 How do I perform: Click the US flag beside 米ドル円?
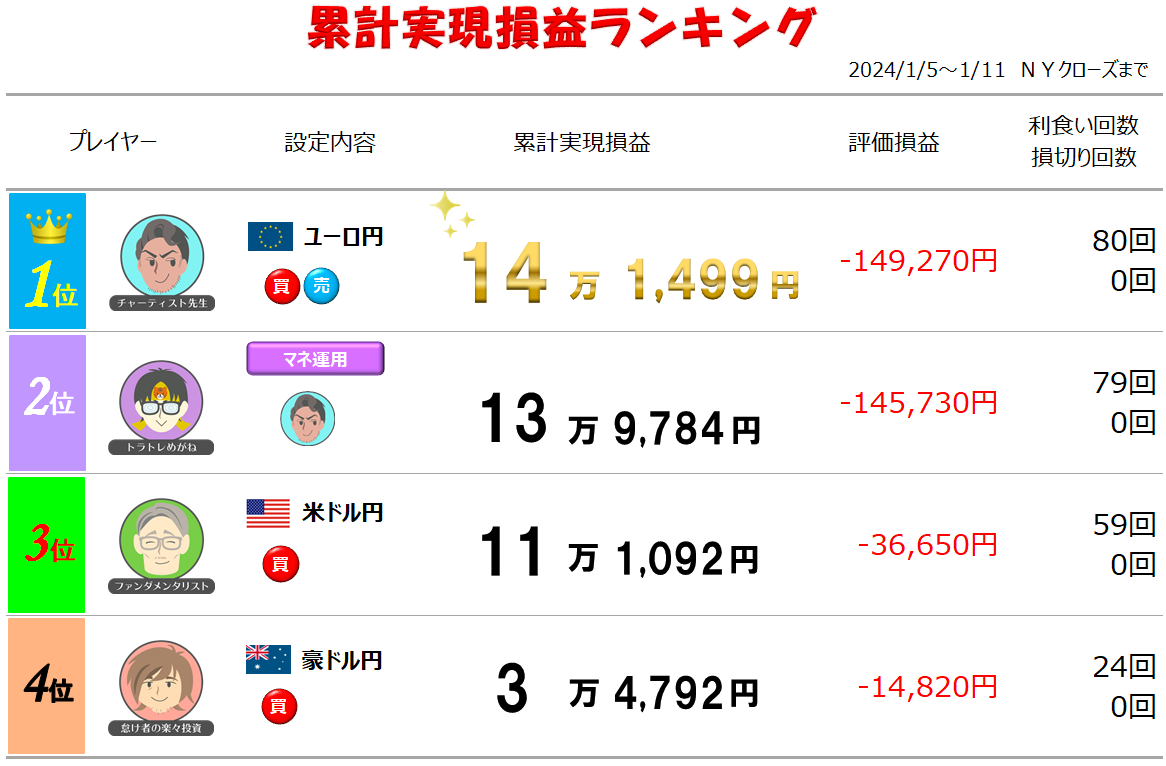point(268,513)
